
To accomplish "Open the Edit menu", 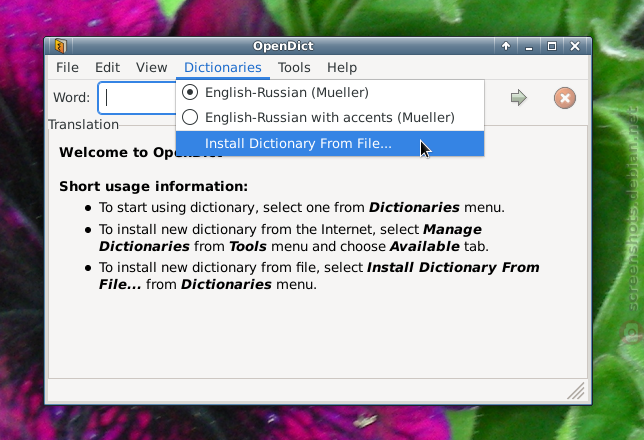I will [108, 67].
